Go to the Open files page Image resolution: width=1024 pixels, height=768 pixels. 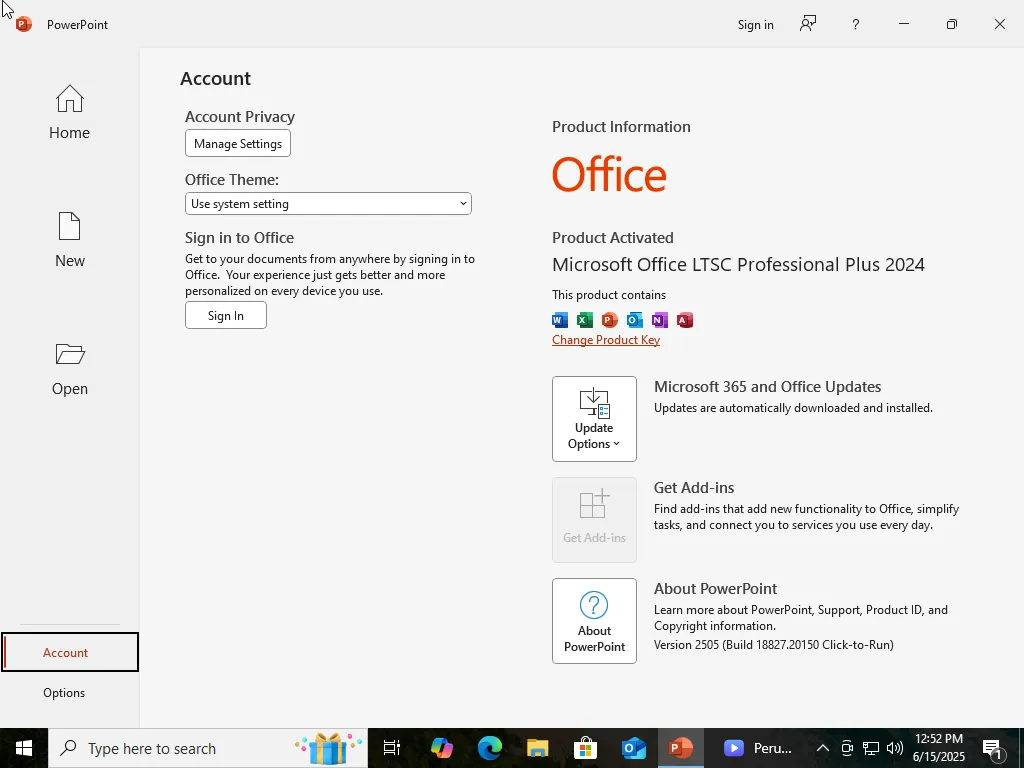click(69, 368)
